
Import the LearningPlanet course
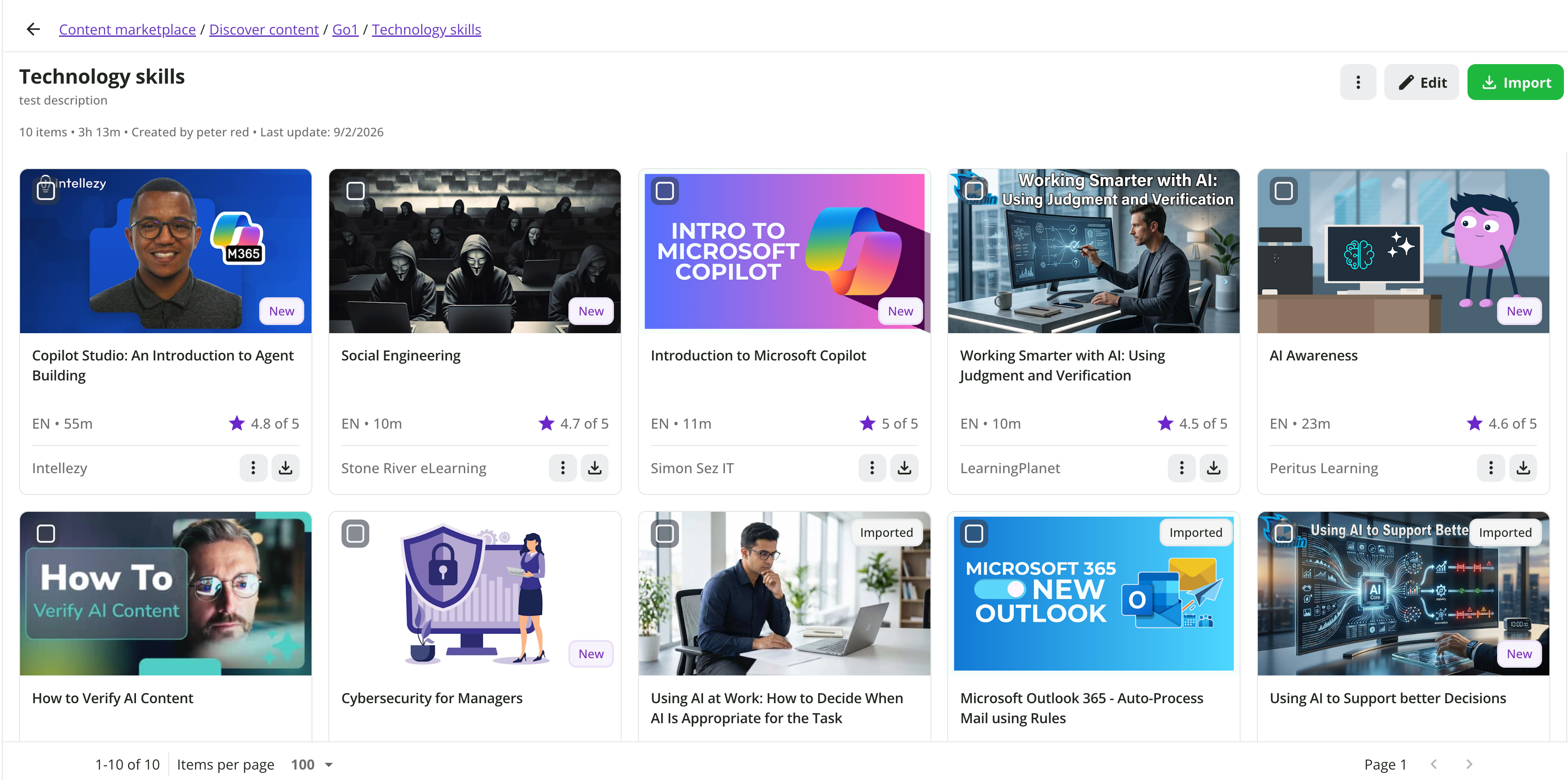coord(1214,468)
